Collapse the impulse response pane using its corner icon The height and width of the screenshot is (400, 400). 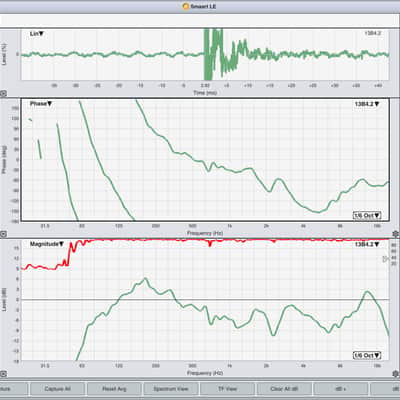click(x=3, y=94)
